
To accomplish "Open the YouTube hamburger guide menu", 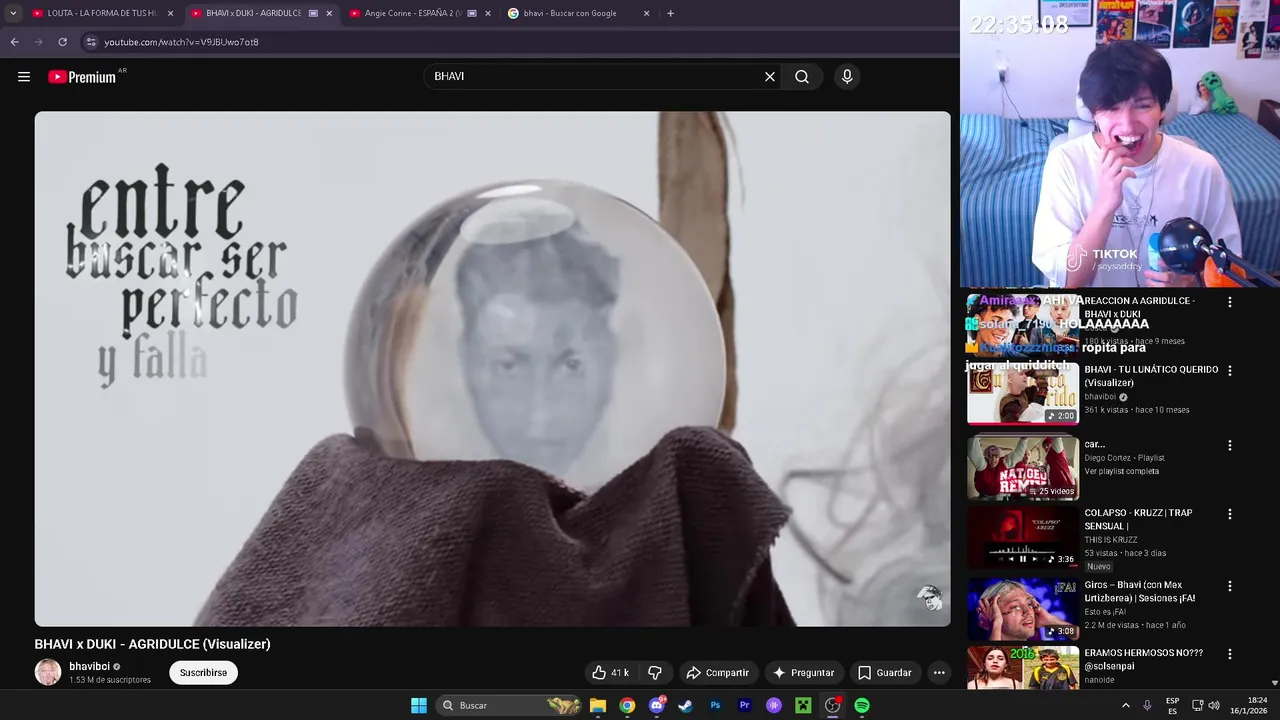I will [x=24, y=77].
